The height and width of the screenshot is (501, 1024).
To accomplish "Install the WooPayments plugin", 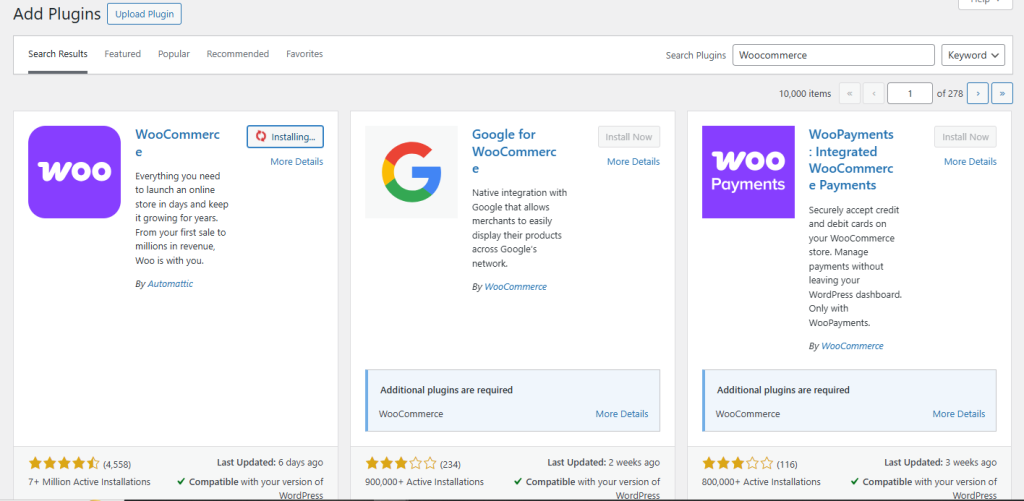I will pos(966,137).
